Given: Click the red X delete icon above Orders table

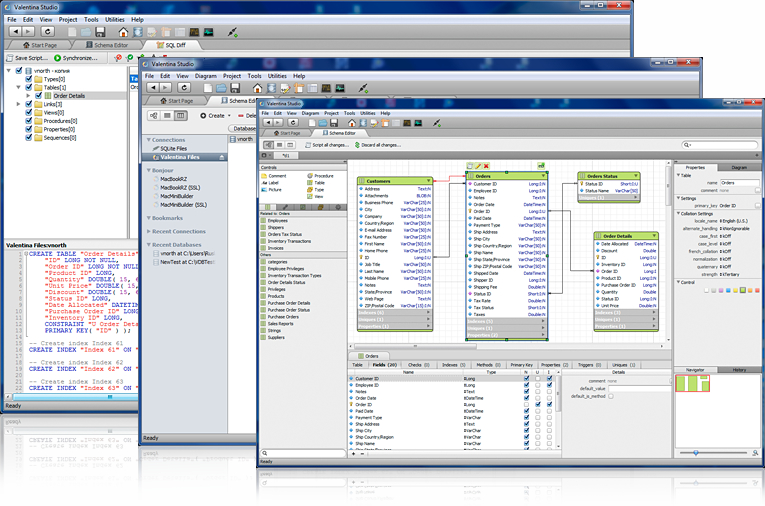Looking at the screenshot, I should [x=486, y=166].
